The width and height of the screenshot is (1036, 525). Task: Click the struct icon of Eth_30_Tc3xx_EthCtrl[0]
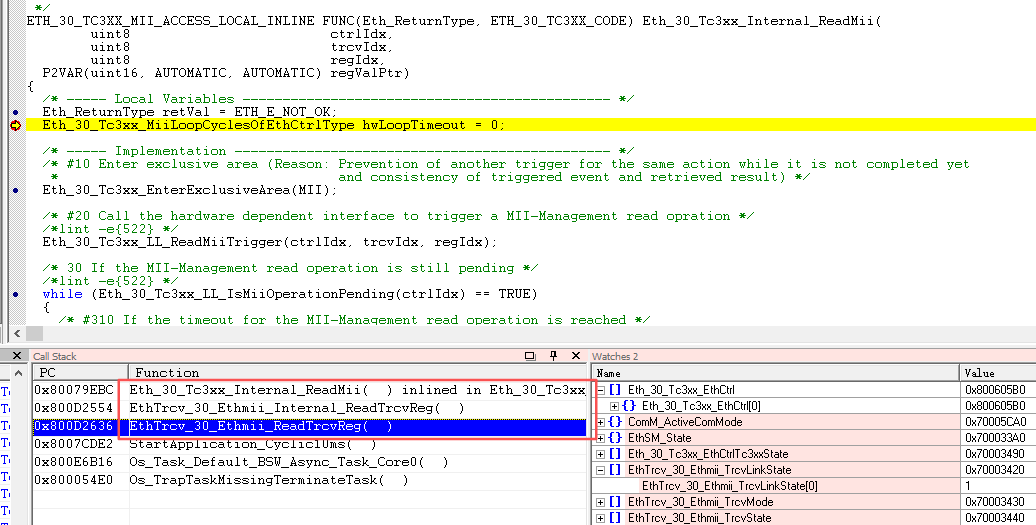pos(628,406)
